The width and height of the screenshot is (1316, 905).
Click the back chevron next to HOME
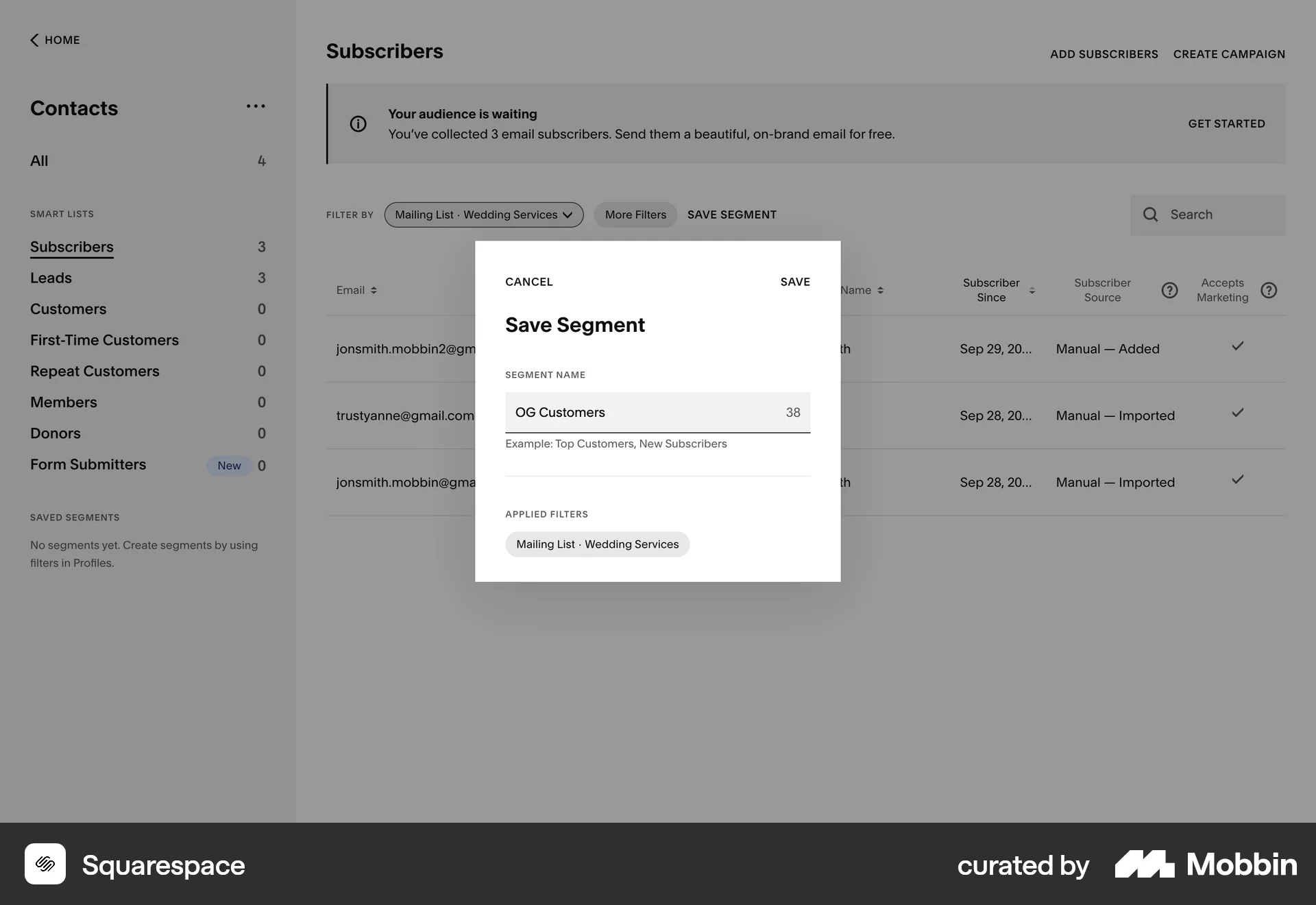(34, 40)
